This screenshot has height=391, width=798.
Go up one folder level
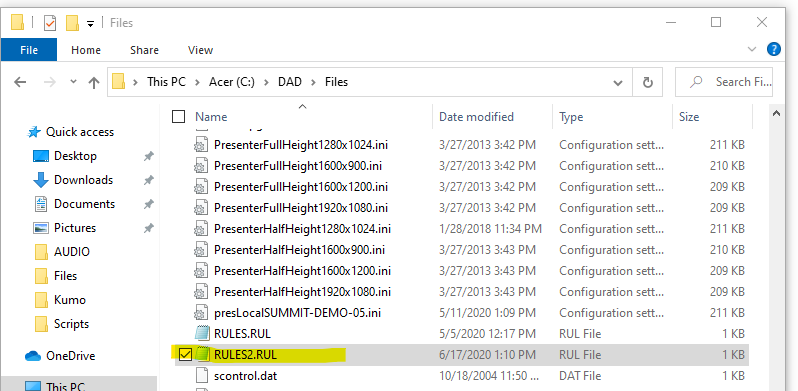tap(94, 82)
